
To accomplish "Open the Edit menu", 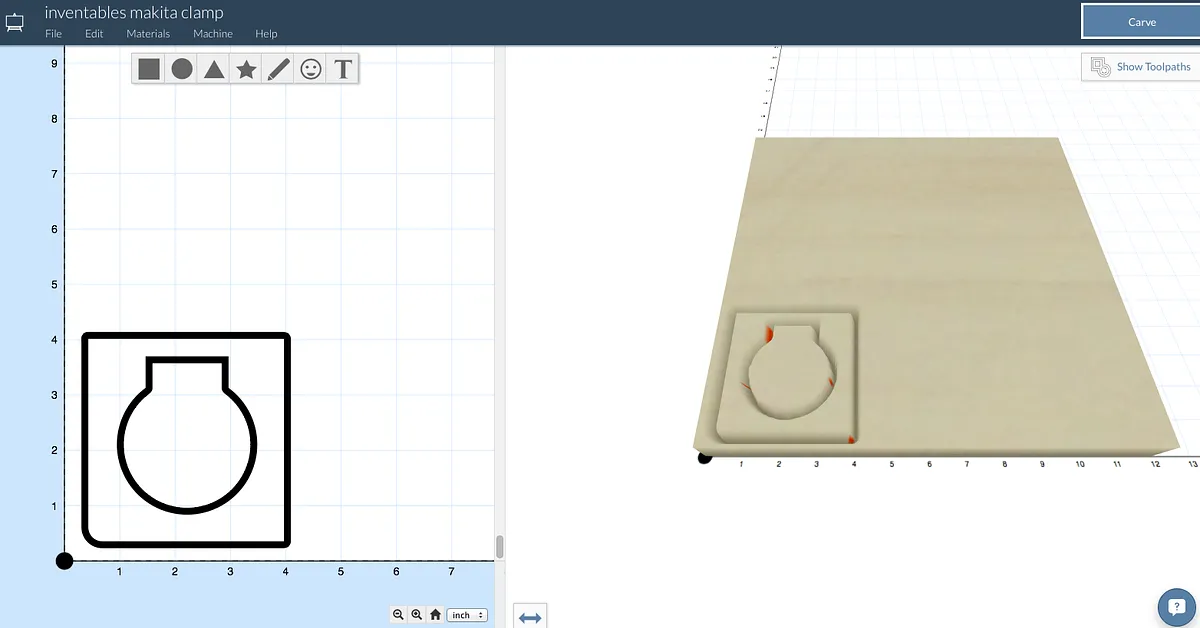I will (x=94, y=34).
